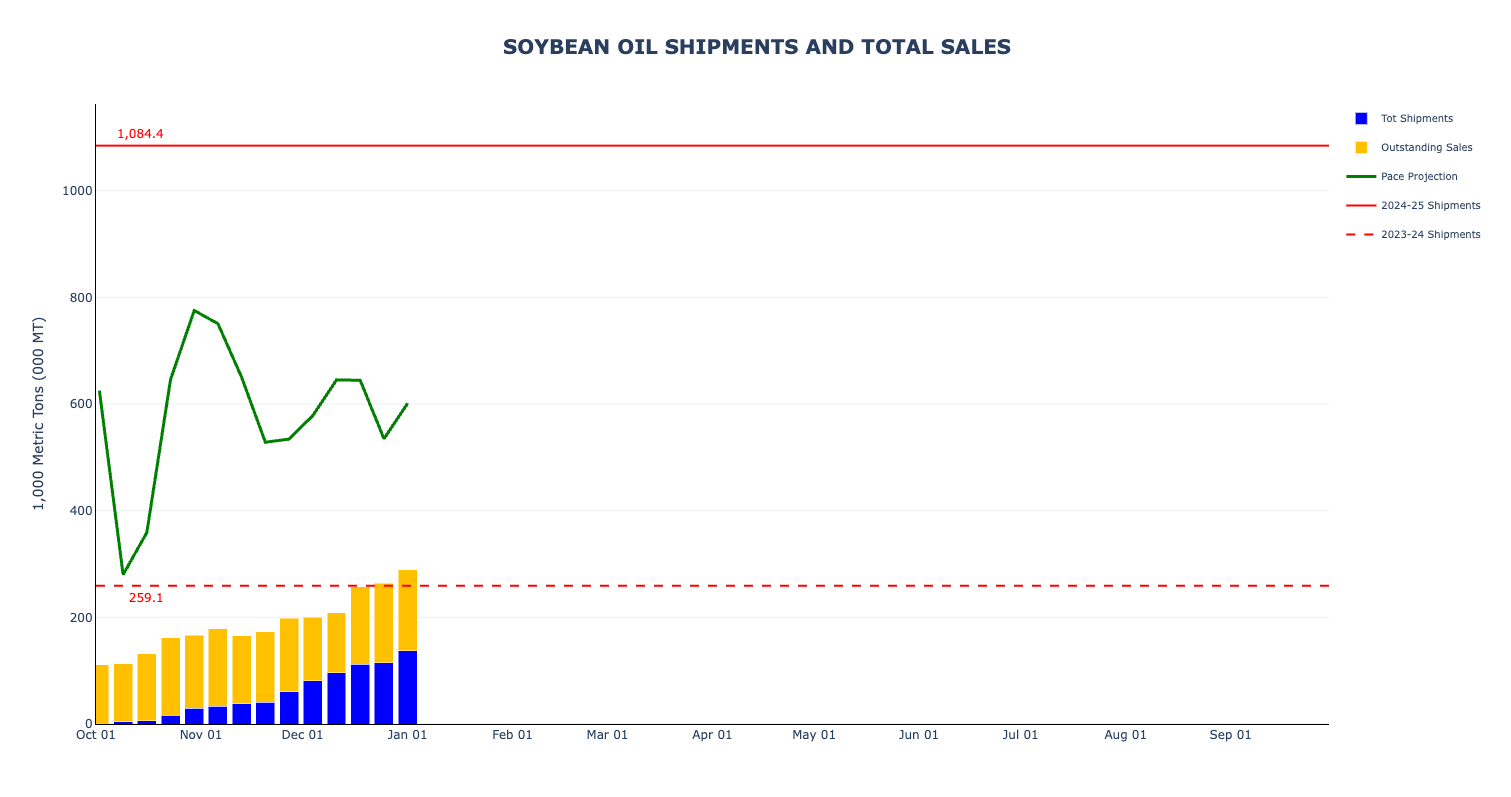
Task: Click the Soybean Oil Shipments chart title
Action: tap(756, 47)
